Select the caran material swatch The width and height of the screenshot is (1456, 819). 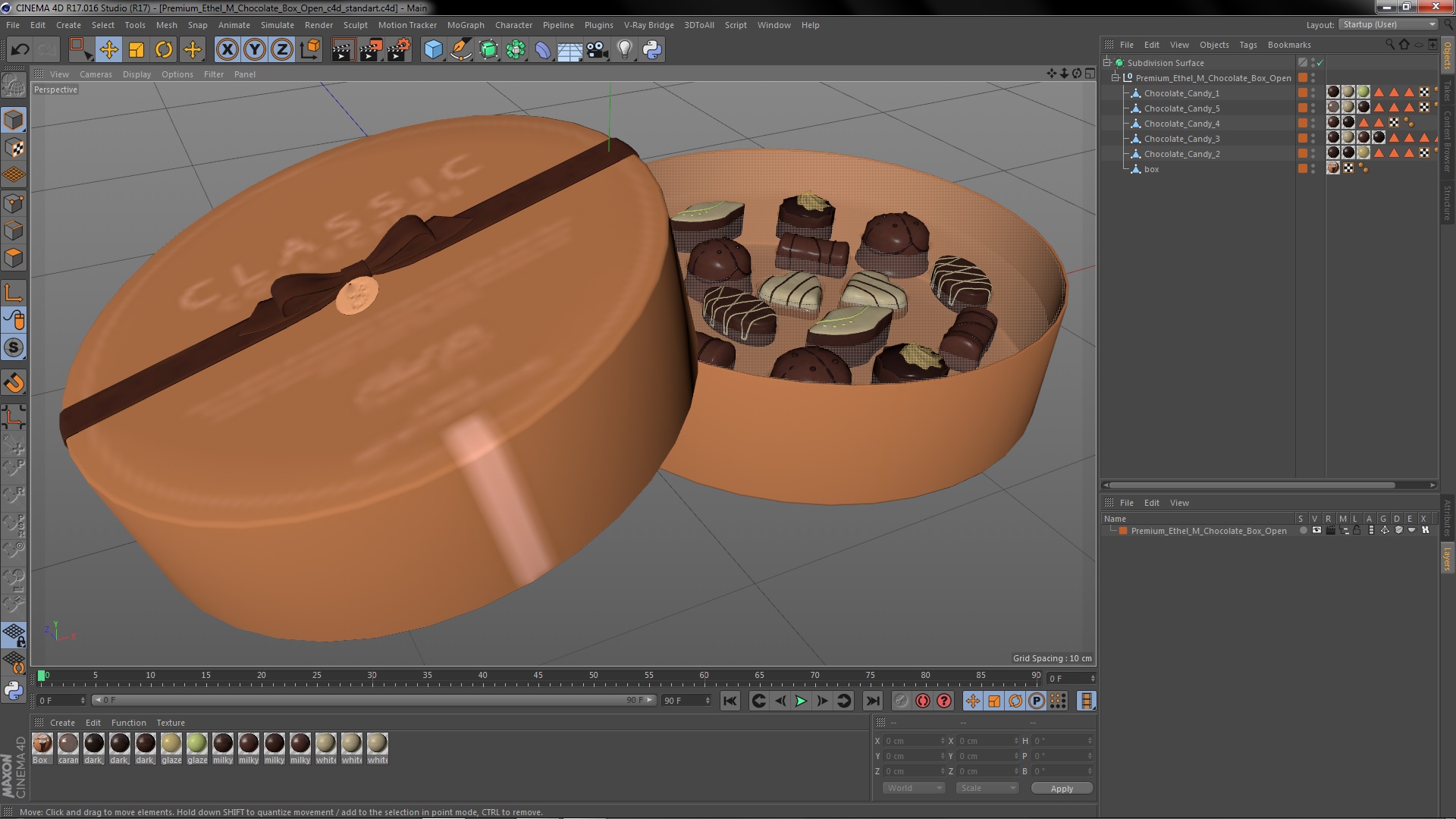(68, 748)
